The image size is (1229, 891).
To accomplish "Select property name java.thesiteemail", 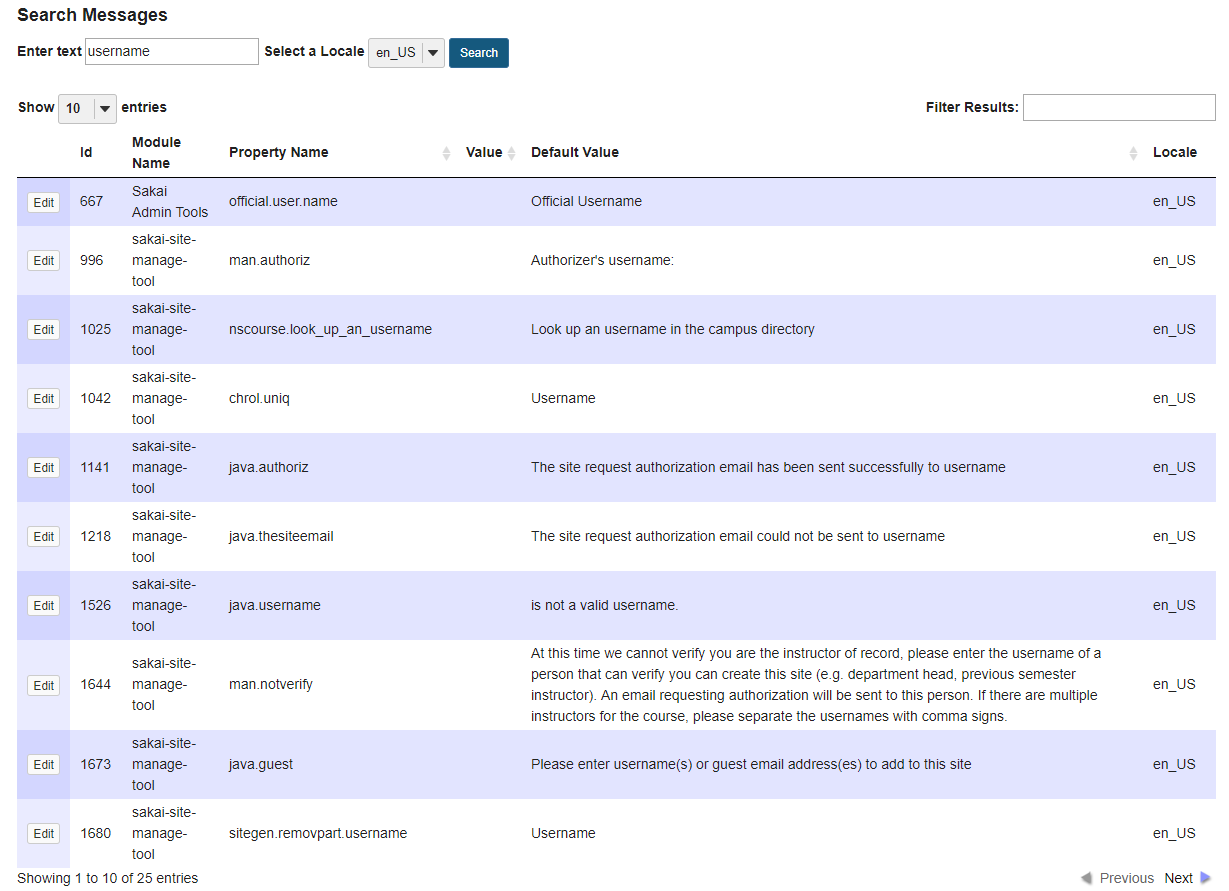I will [x=281, y=536].
